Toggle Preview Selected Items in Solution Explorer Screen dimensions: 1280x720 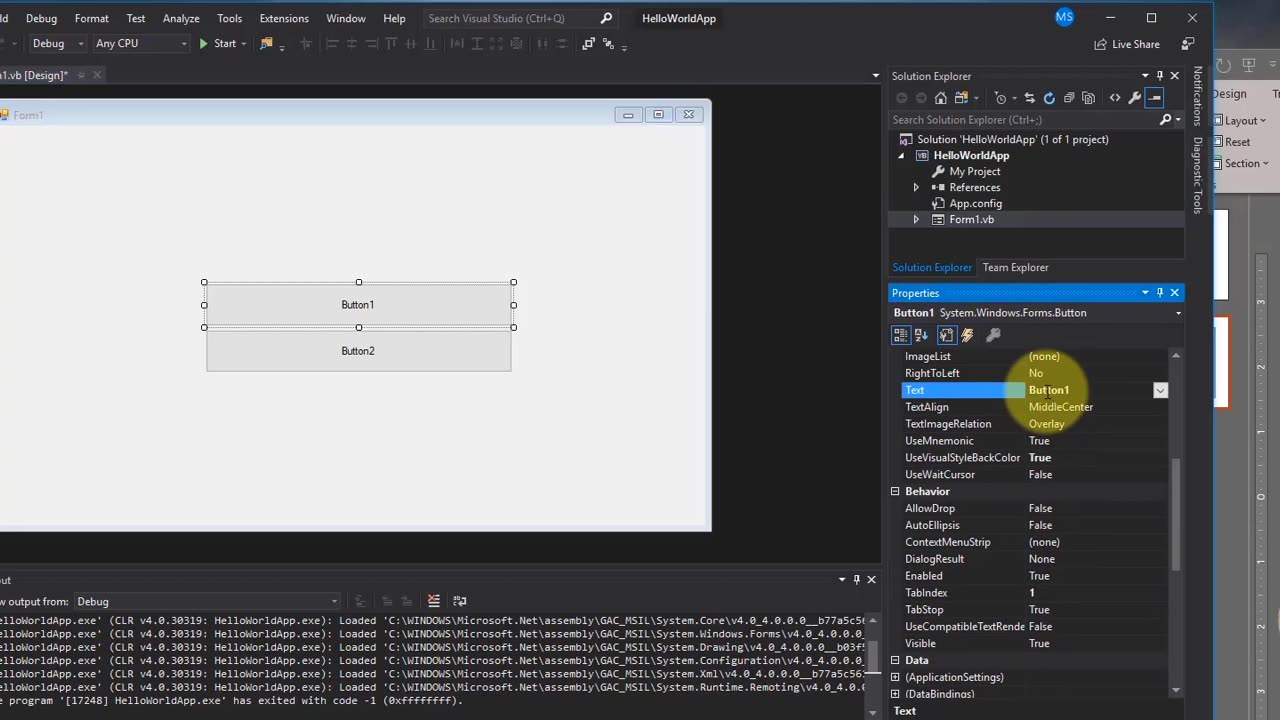pos(1154,98)
